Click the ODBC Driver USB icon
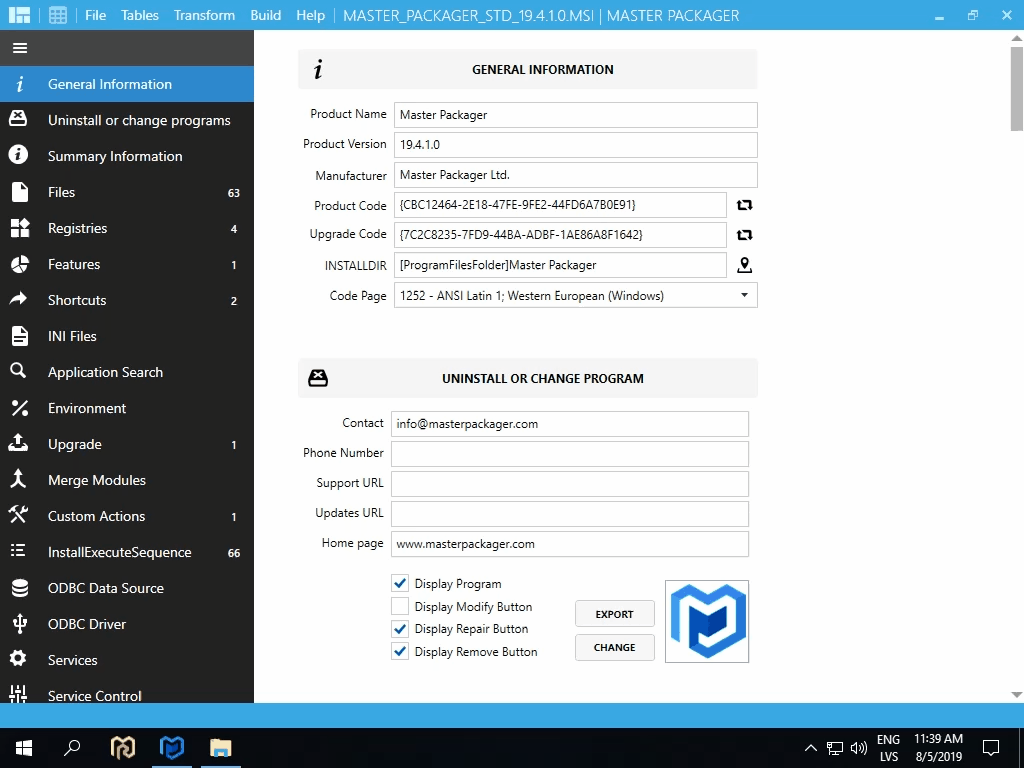 pos(20,624)
